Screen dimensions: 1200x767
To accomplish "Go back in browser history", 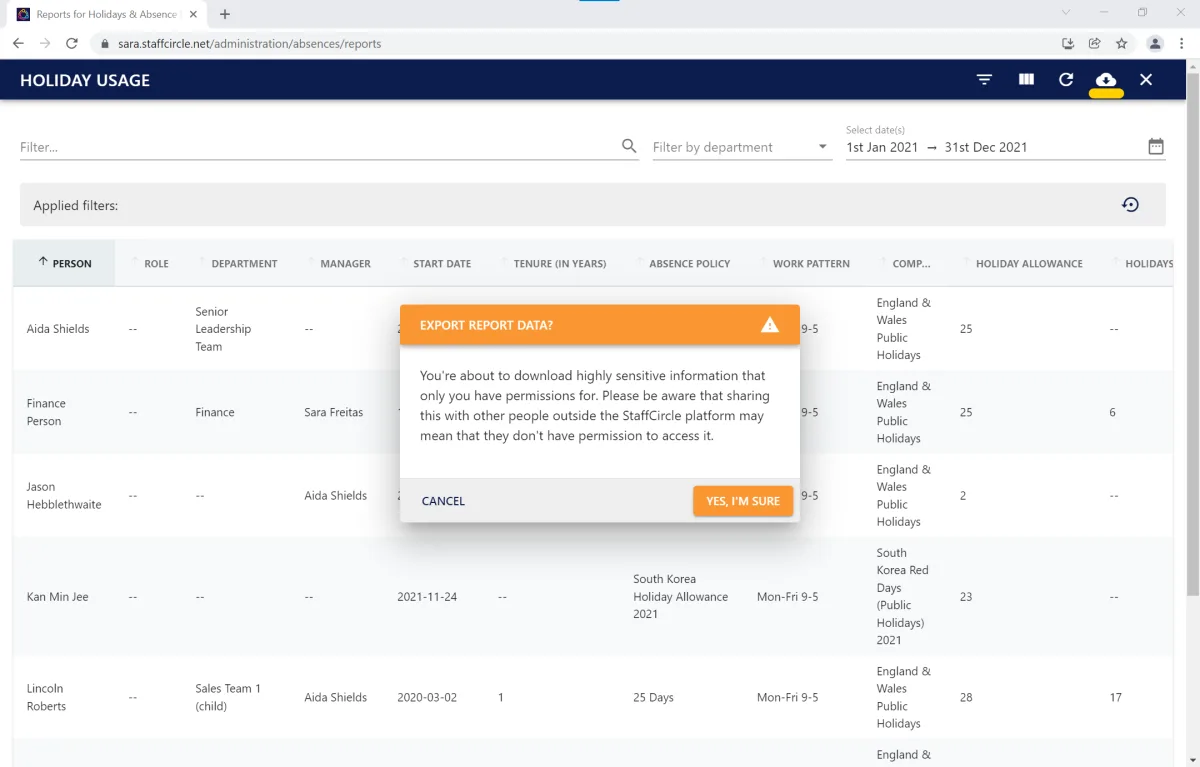I will click(x=18, y=43).
